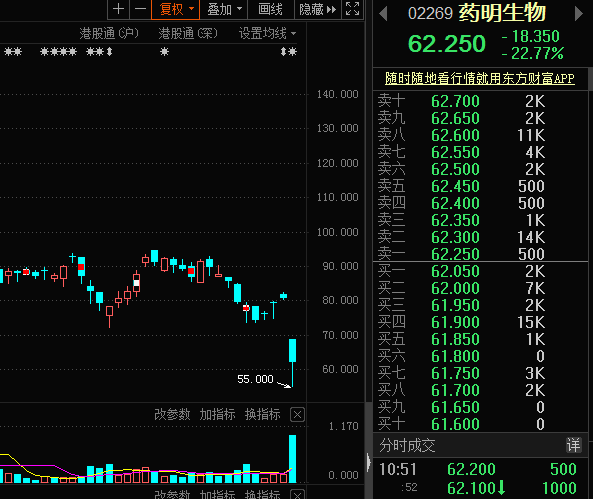Click the current price 62.250
The height and width of the screenshot is (499, 593).
coord(447,44)
